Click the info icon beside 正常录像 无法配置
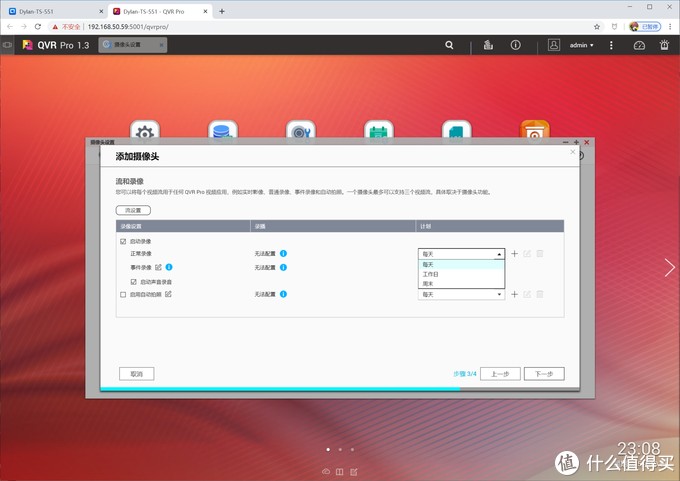 (283, 253)
